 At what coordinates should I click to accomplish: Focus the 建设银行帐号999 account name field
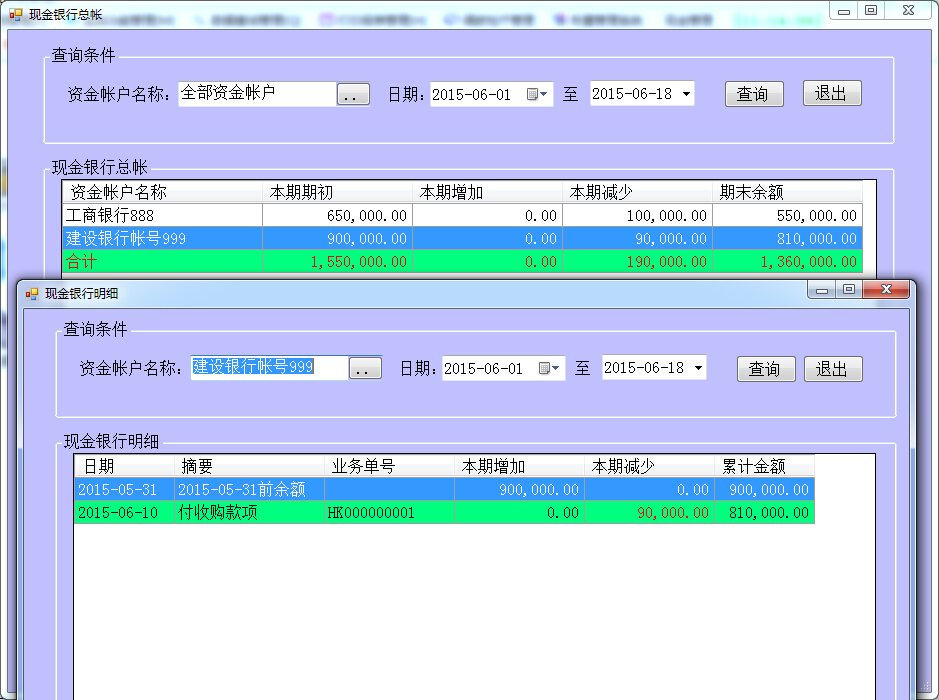click(x=269, y=367)
